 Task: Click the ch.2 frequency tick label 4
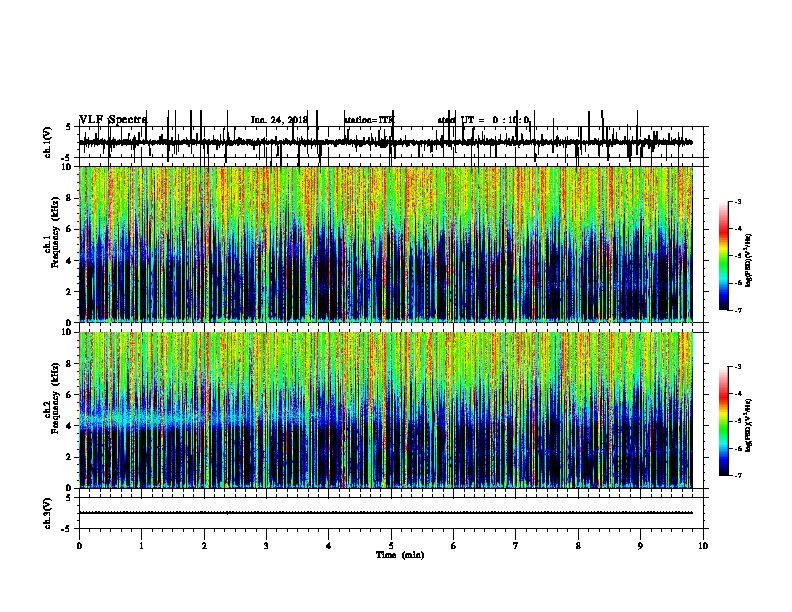click(70, 426)
